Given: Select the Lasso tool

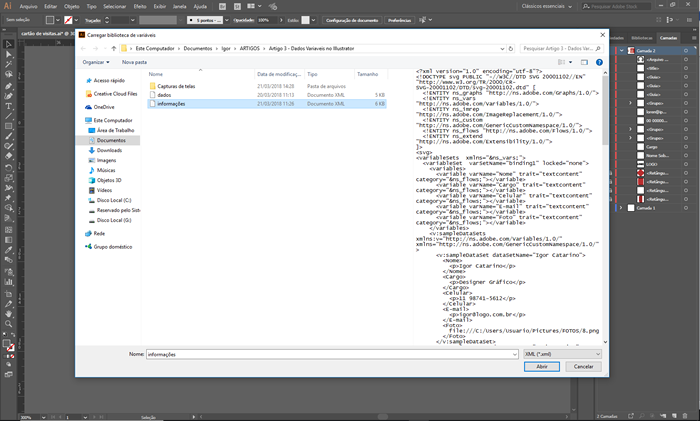Looking at the screenshot, I should 8,75.
